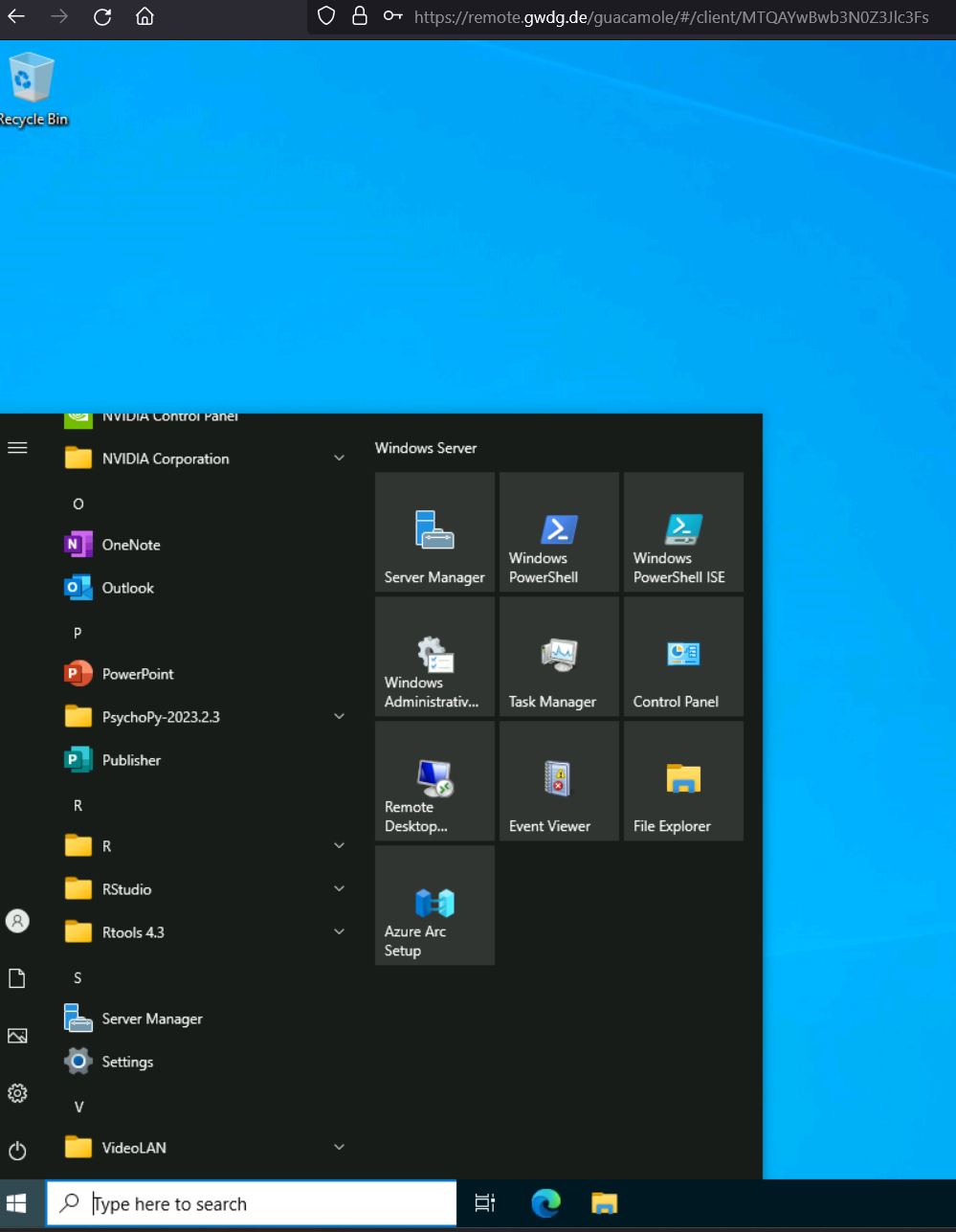
Task: Expand the VideoLAN folder
Action: [x=206, y=1148]
